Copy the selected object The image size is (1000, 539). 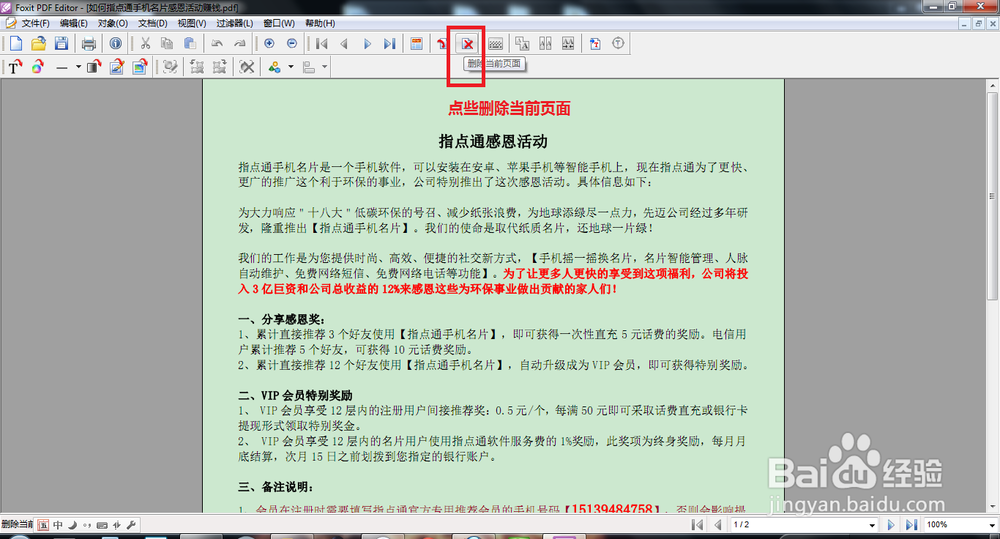click(167, 43)
